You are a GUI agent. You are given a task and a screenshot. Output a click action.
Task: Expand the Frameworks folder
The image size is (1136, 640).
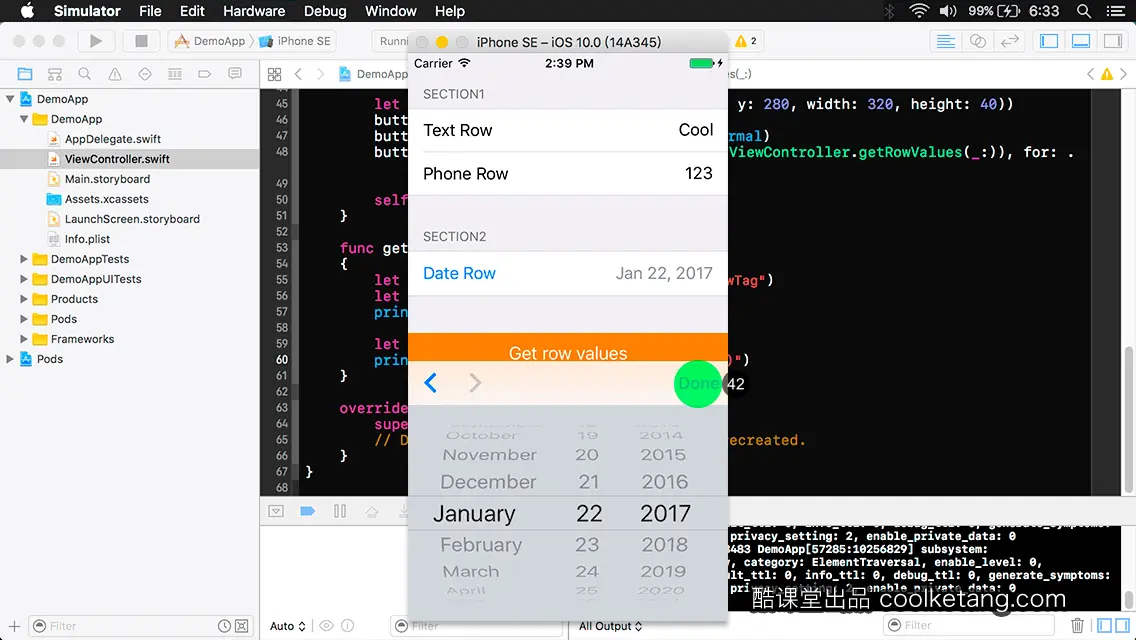pos(24,338)
